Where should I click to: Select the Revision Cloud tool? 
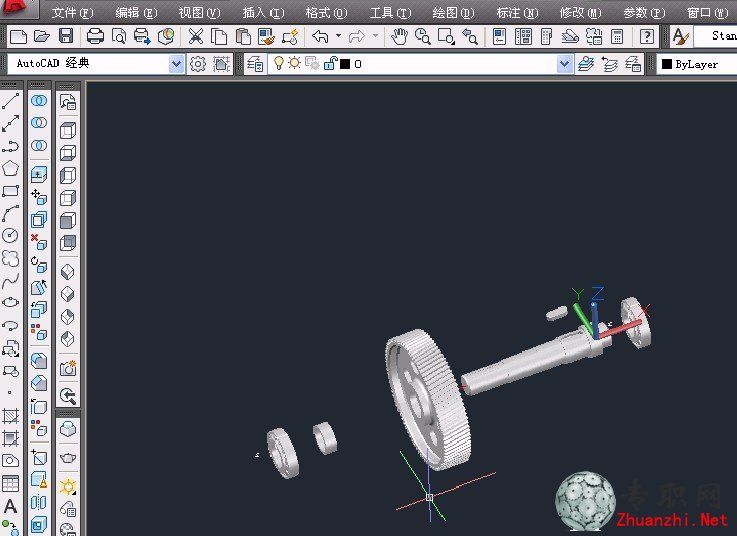pos(10,258)
